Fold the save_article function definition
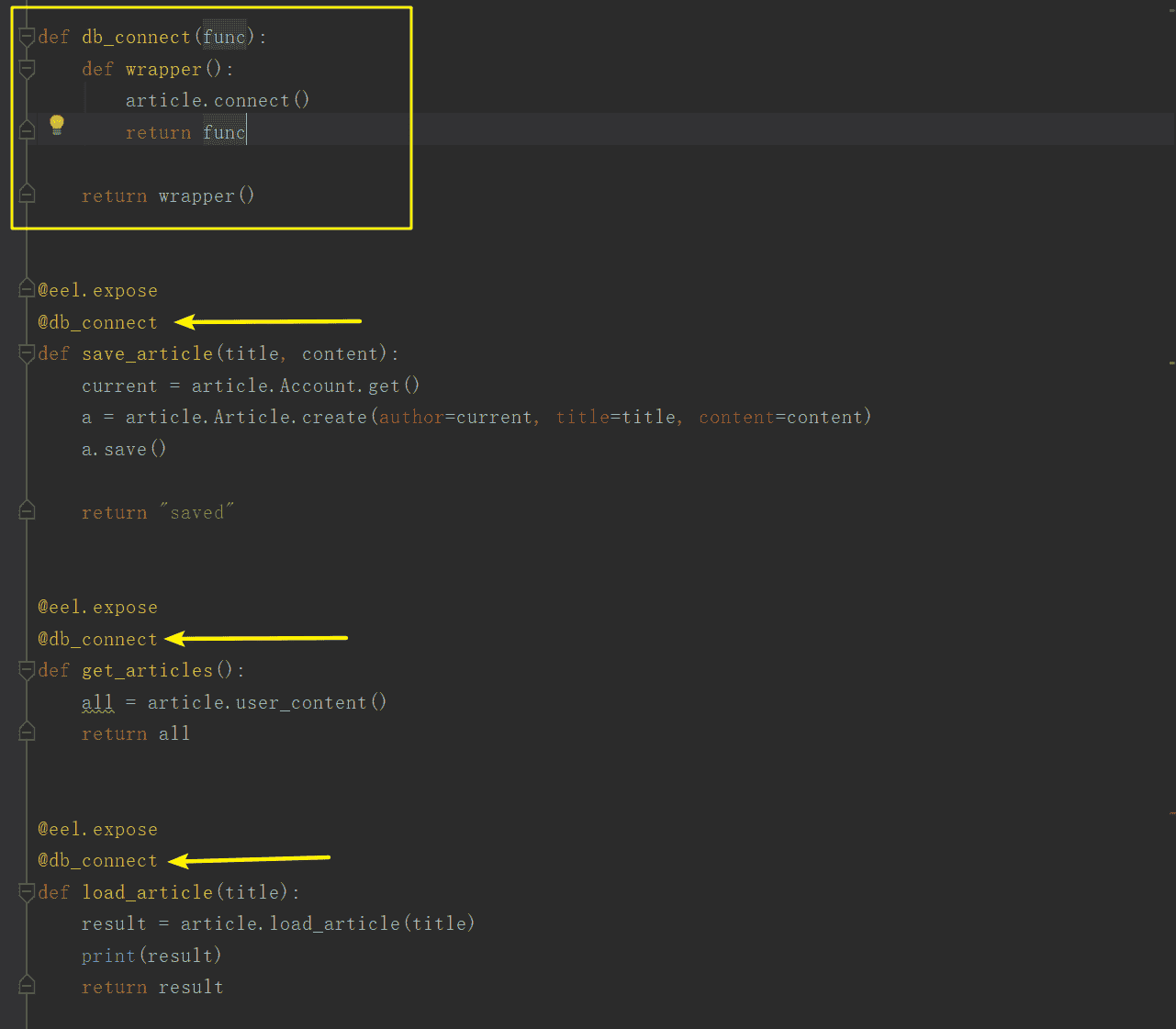Image resolution: width=1176 pixels, height=1029 pixels. click(27, 354)
